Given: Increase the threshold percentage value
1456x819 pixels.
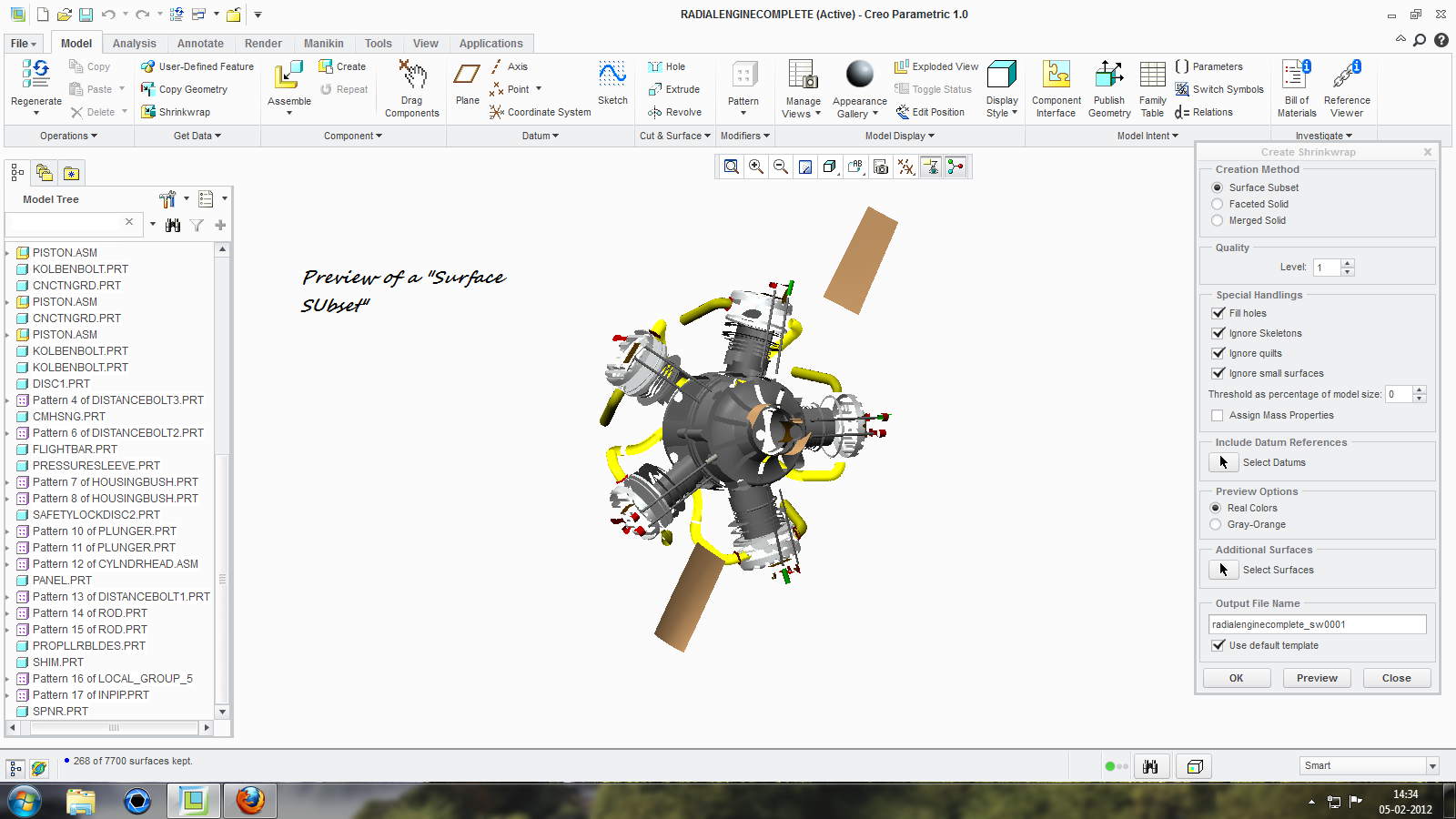Looking at the screenshot, I should point(1419,389).
